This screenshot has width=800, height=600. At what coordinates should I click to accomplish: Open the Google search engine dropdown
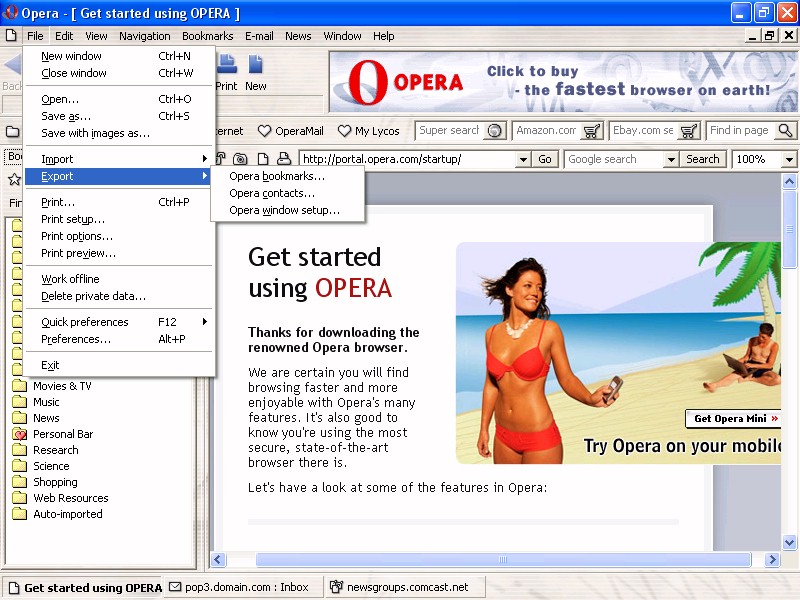point(671,159)
